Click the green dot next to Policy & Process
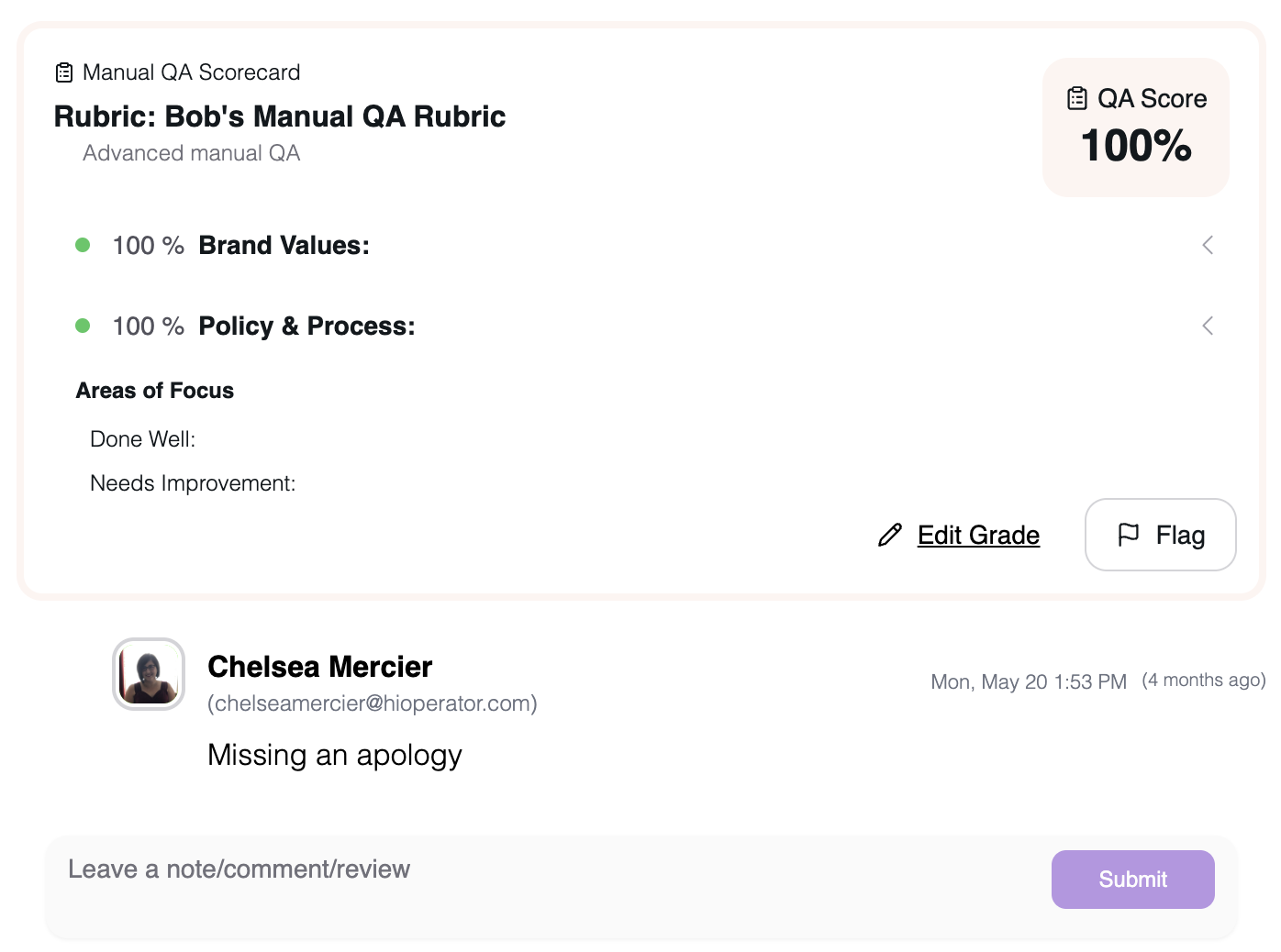The image size is (1281, 952). (x=83, y=326)
